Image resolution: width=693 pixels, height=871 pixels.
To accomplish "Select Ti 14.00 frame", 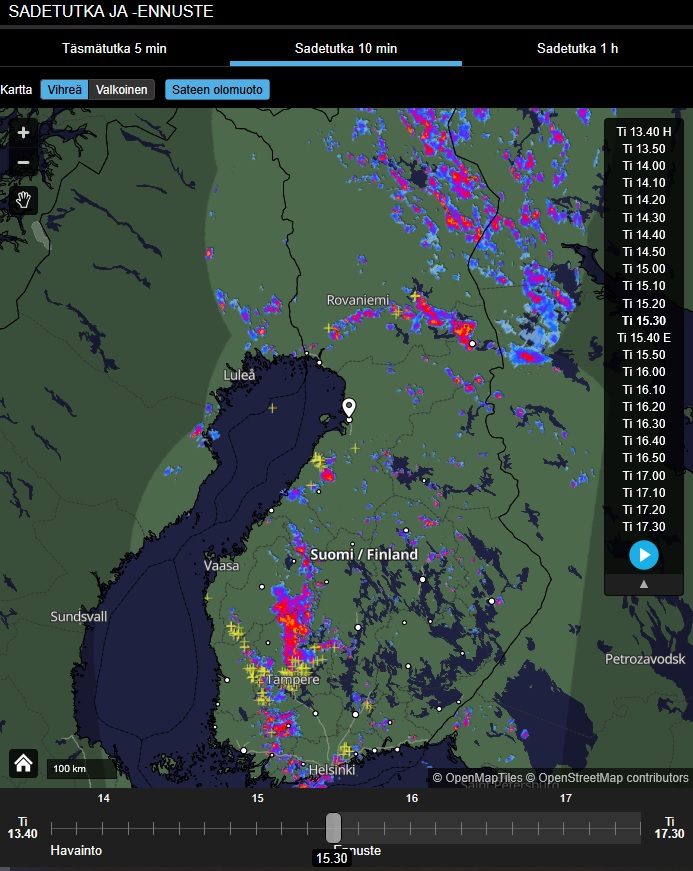I will point(644,166).
